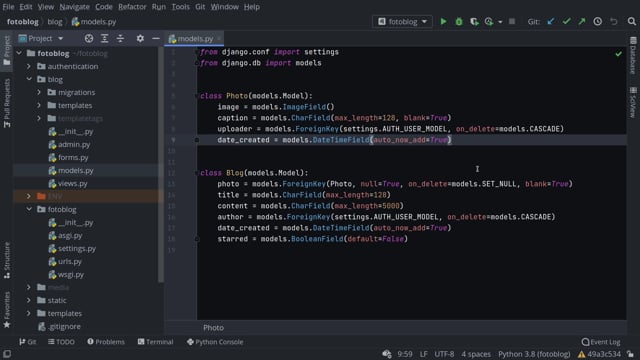Open the Terminal tool window
The height and width of the screenshot is (360, 640).
tap(156, 342)
